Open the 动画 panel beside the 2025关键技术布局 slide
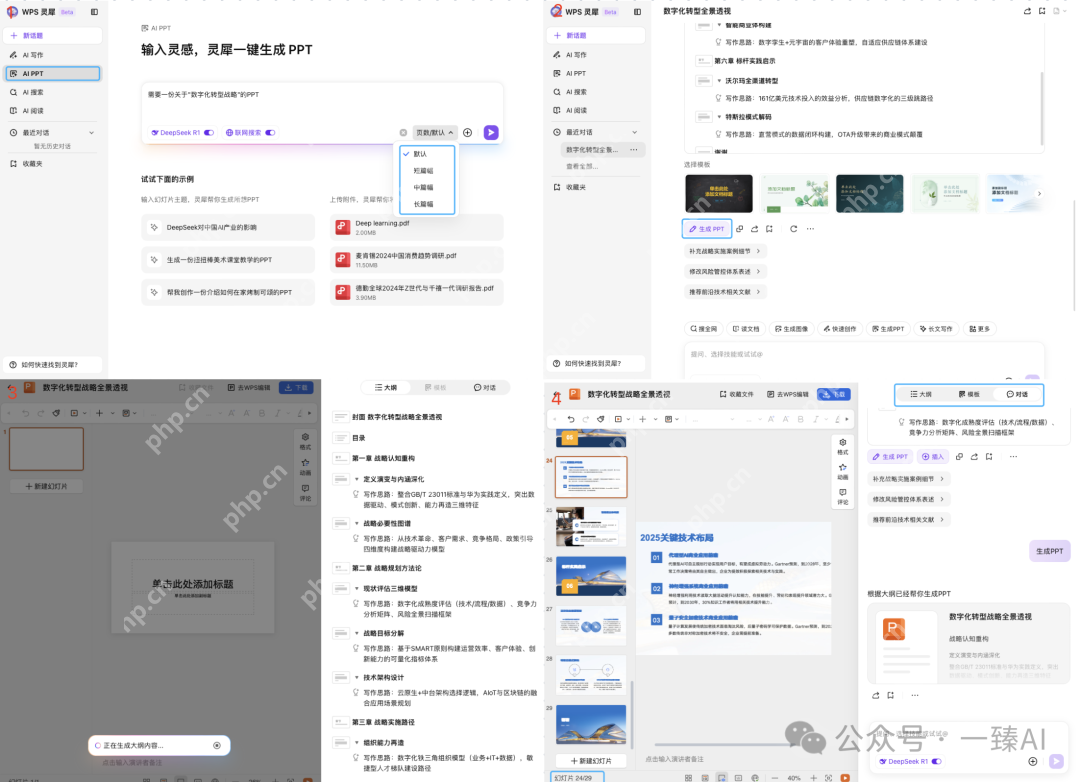Screen dimensions: 1080x782 click(842, 471)
